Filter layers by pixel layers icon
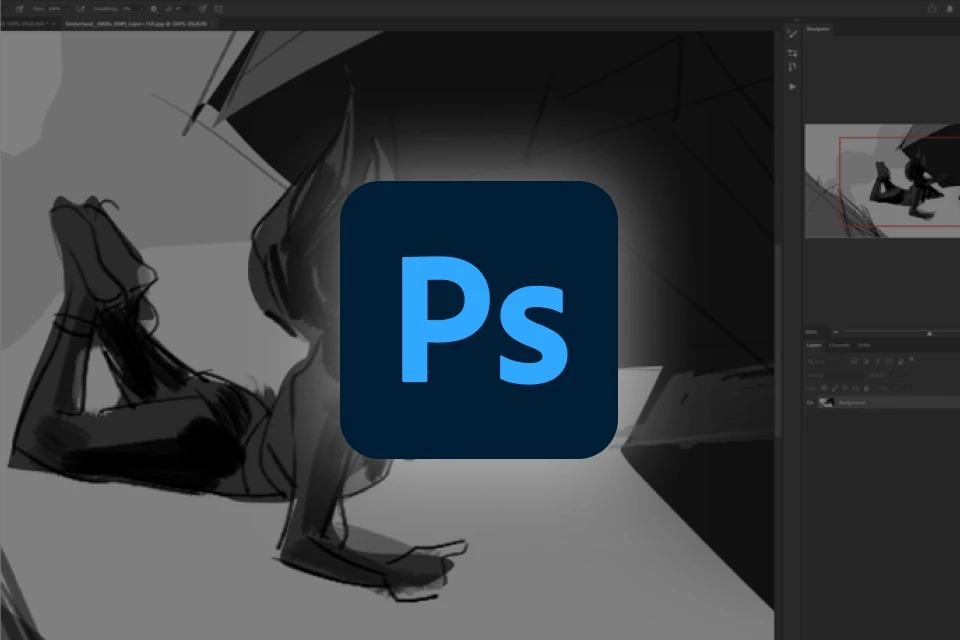The width and height of the screenshot is (960, 640). 854,361
